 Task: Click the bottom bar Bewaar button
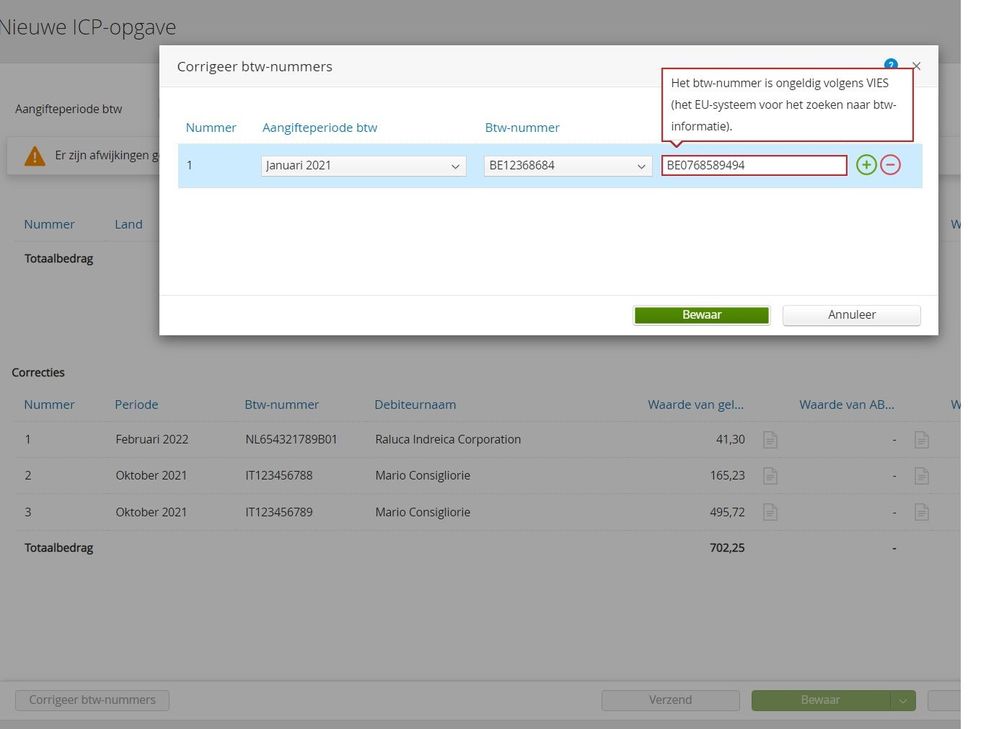(x=821, y=700)
